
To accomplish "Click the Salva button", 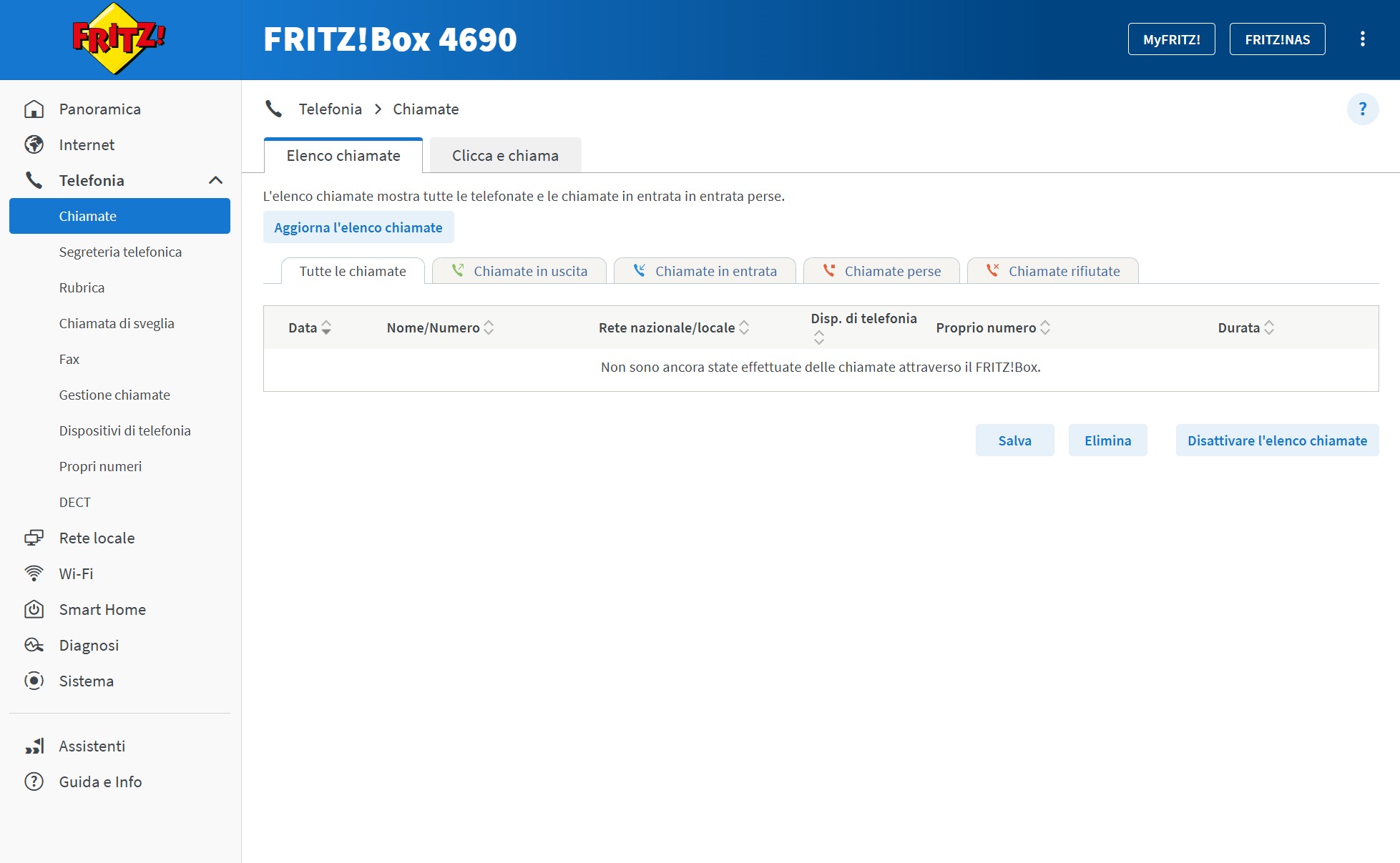I will (x=1014, y=440).
